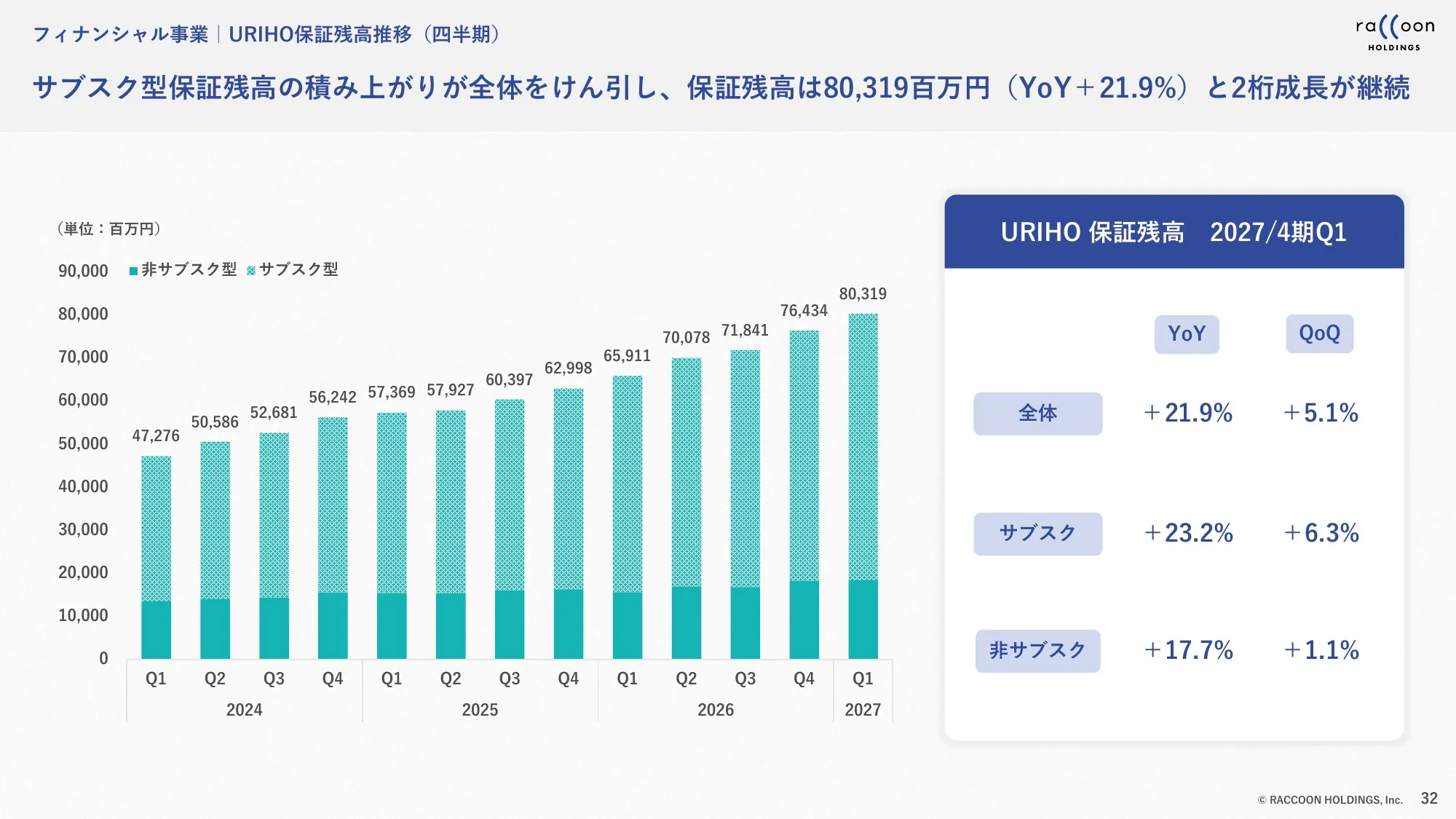This screenshot has height=819, width=1456.
Task: Click the +17.7% non-subscription YoY value
Action: (1188, 650)
